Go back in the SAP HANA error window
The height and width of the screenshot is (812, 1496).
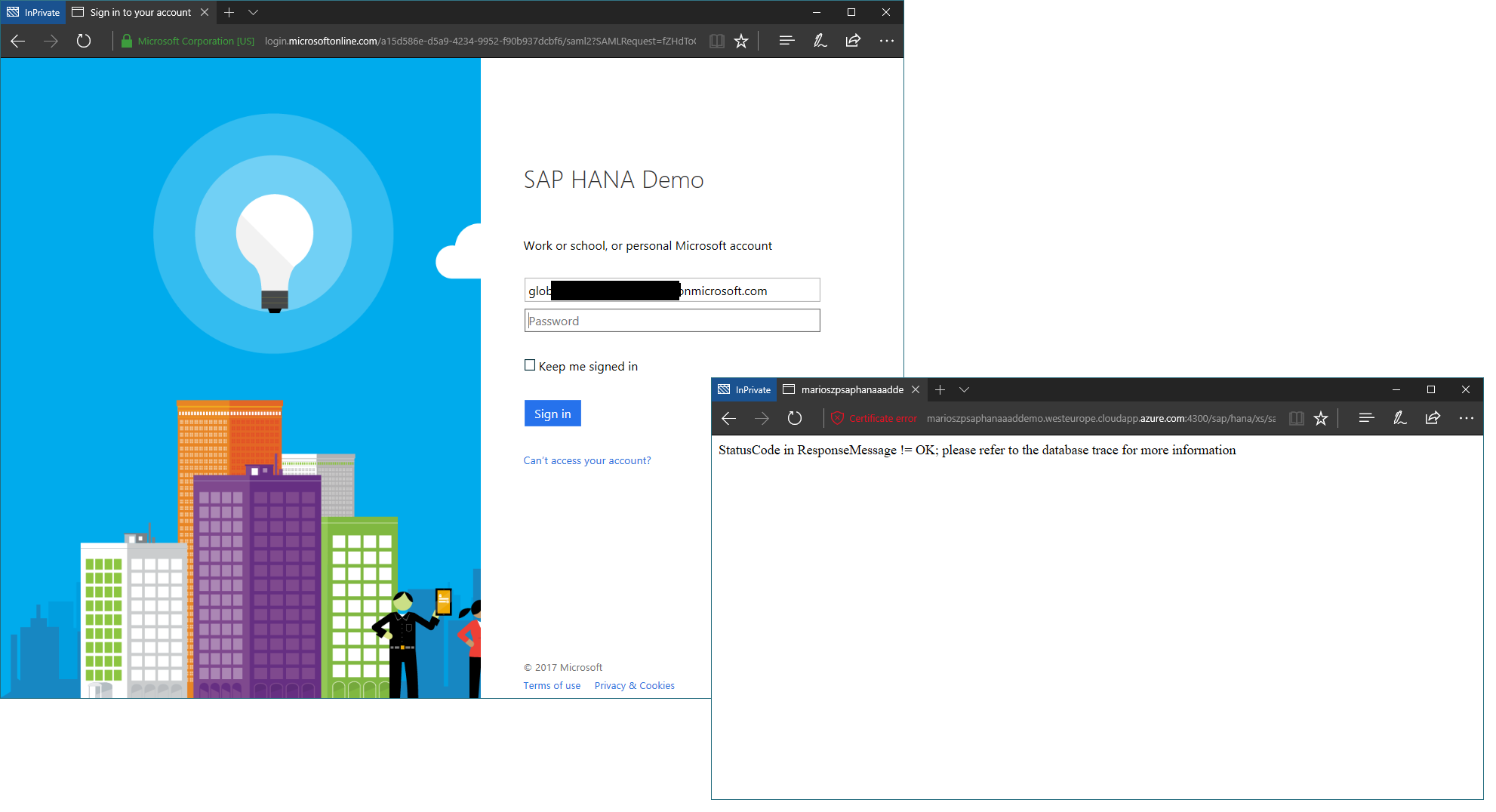pyautogui.click(x=729, y=418)
